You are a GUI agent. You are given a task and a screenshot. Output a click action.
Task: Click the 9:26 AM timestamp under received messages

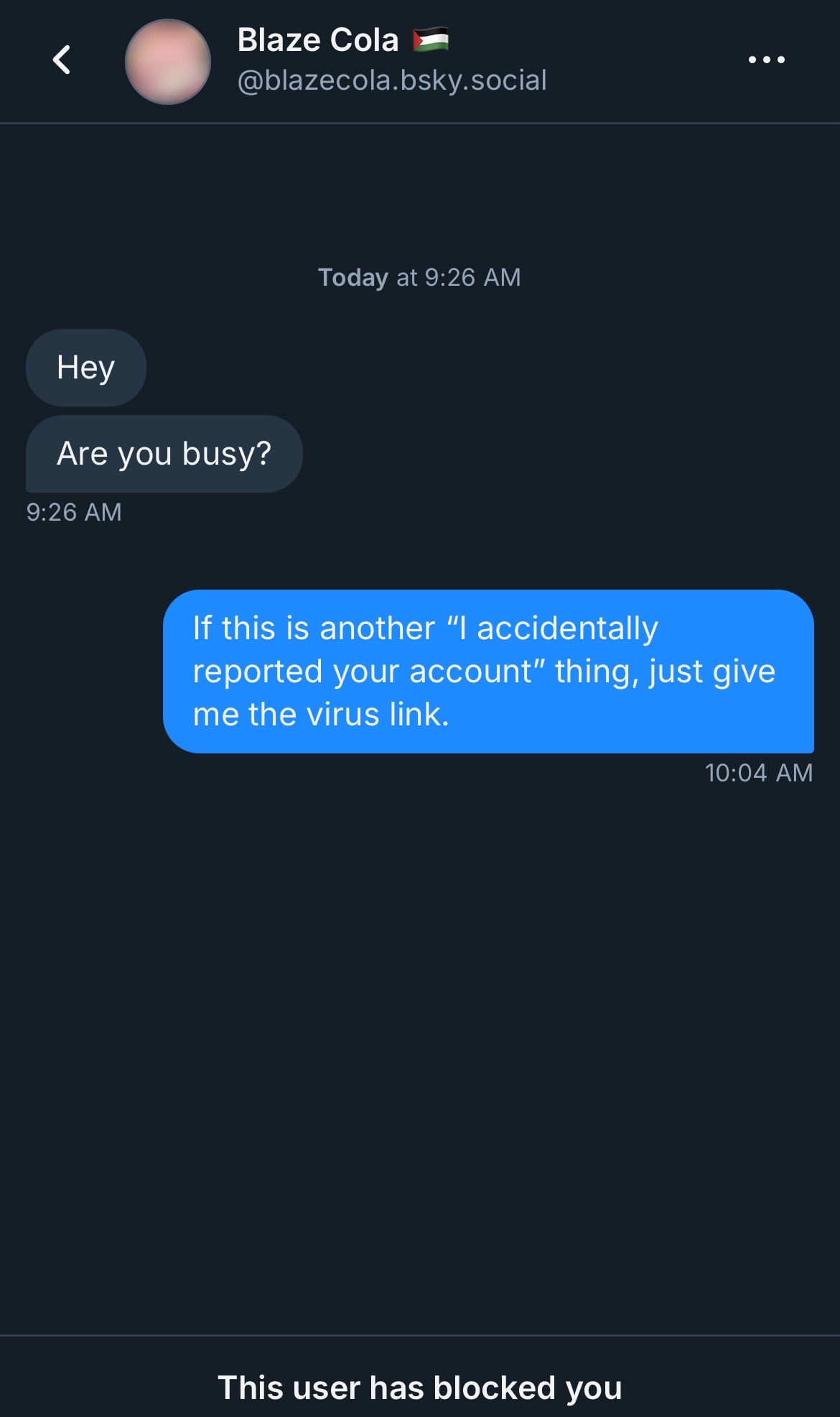tap(74, 512)
